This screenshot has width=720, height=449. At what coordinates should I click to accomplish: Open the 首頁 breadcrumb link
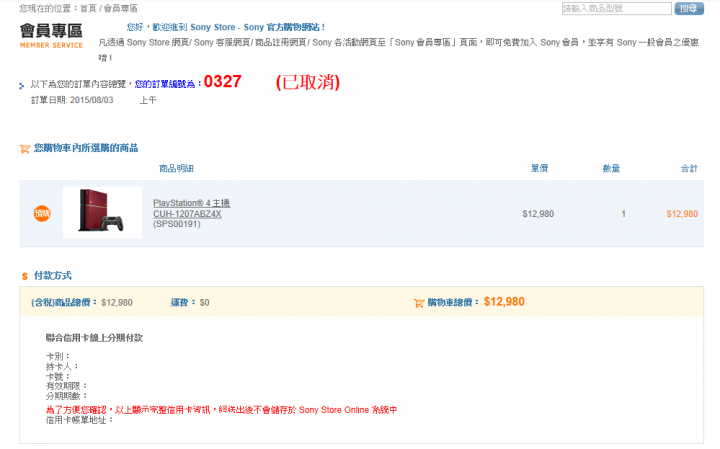click(x=88, y=8)
